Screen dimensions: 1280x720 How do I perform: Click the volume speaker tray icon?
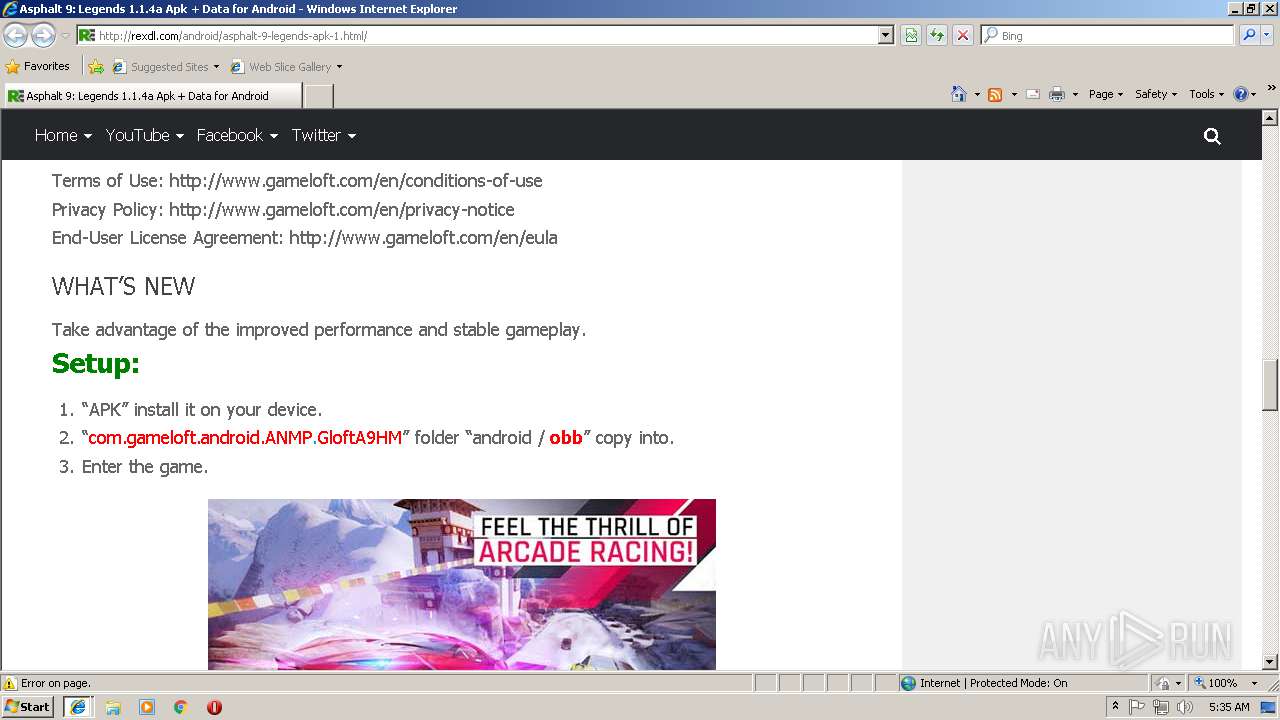1185,707
